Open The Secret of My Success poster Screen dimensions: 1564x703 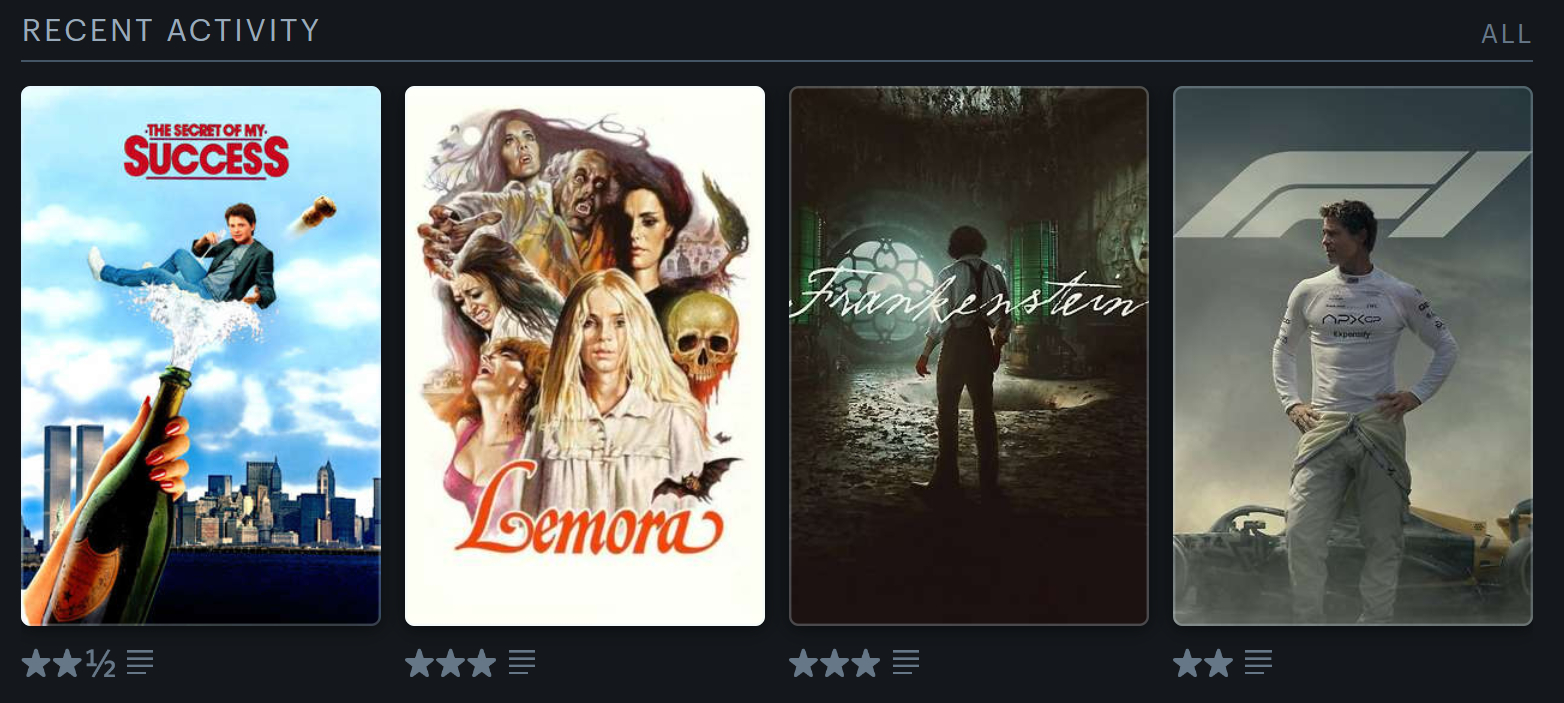click(201, 356)
